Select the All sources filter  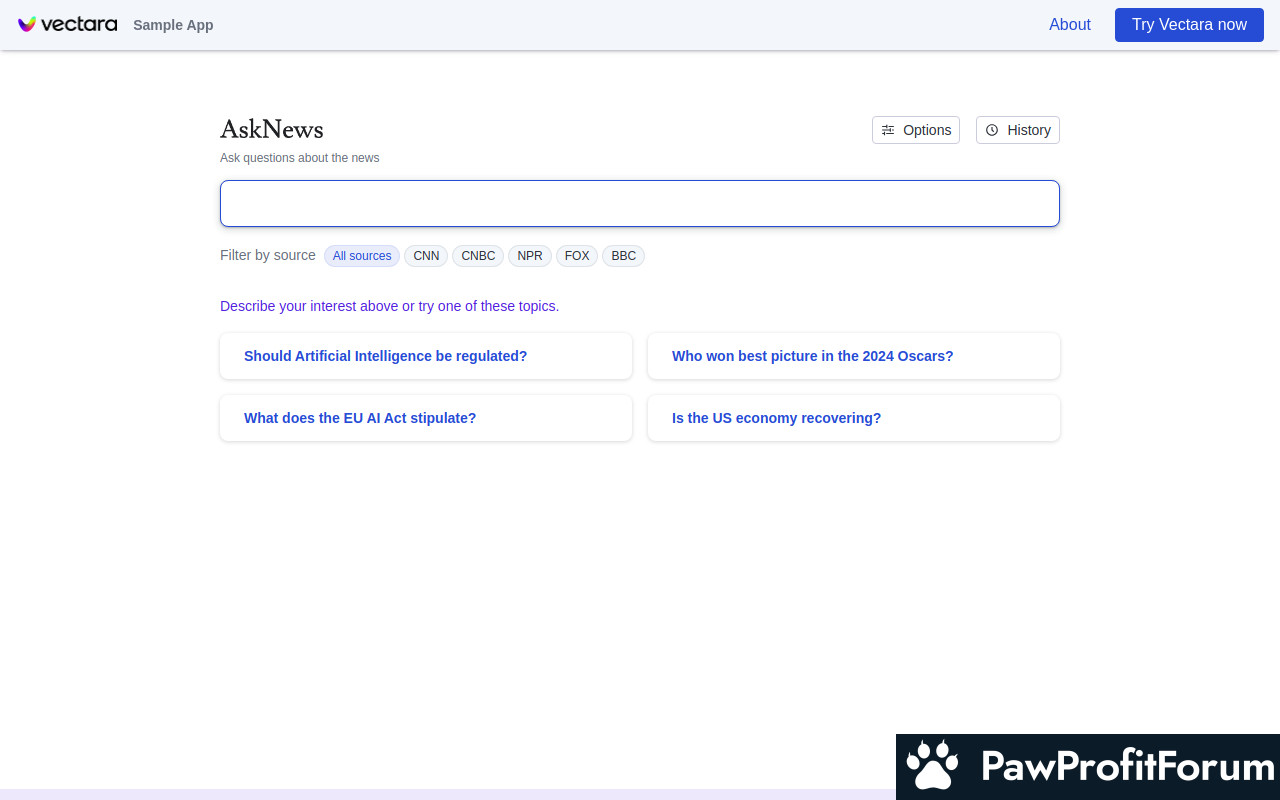pyautogui.click(x=362, y=256)
